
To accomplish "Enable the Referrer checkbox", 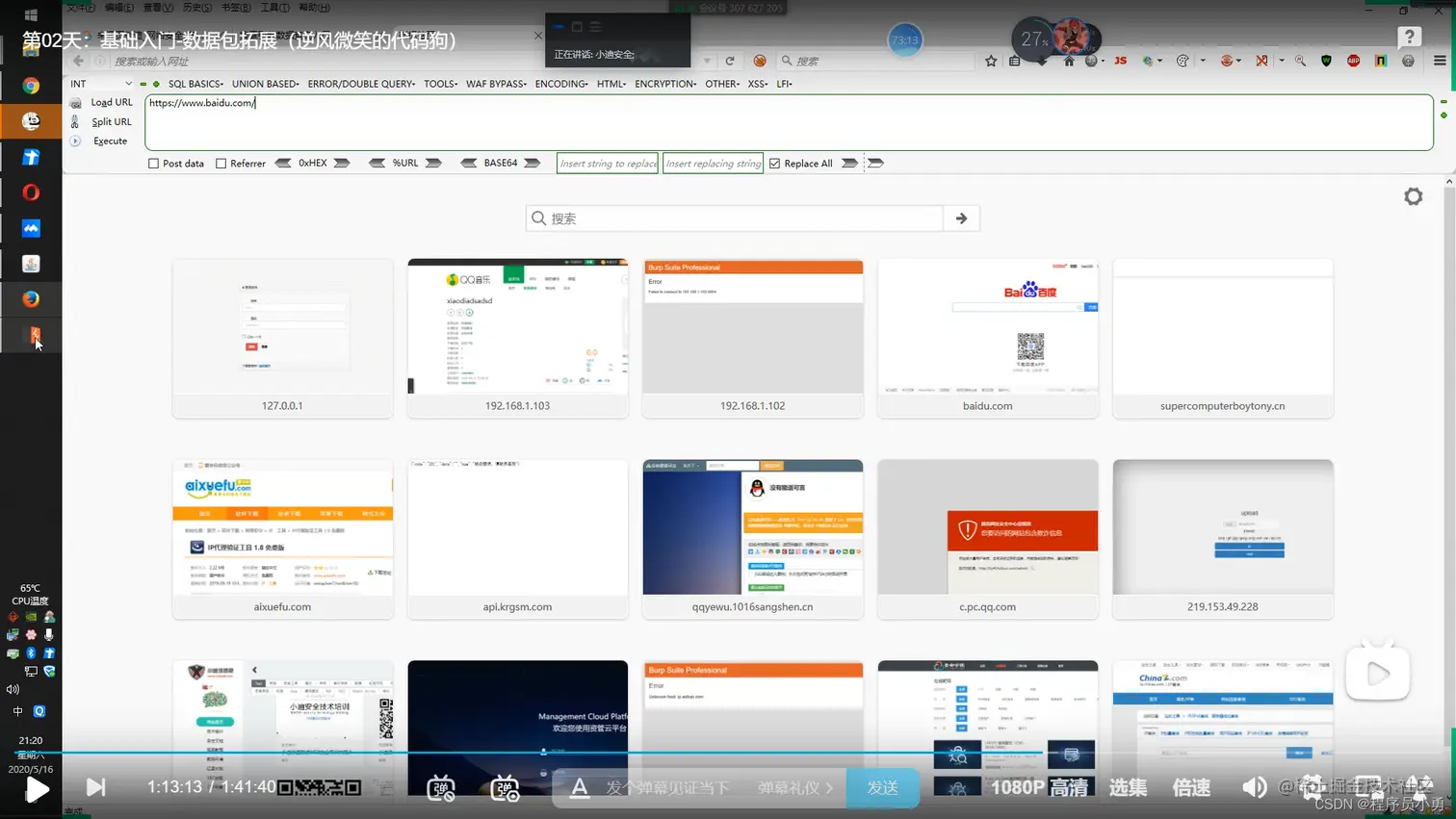I will pyautogui.click(x=221, y=164).
